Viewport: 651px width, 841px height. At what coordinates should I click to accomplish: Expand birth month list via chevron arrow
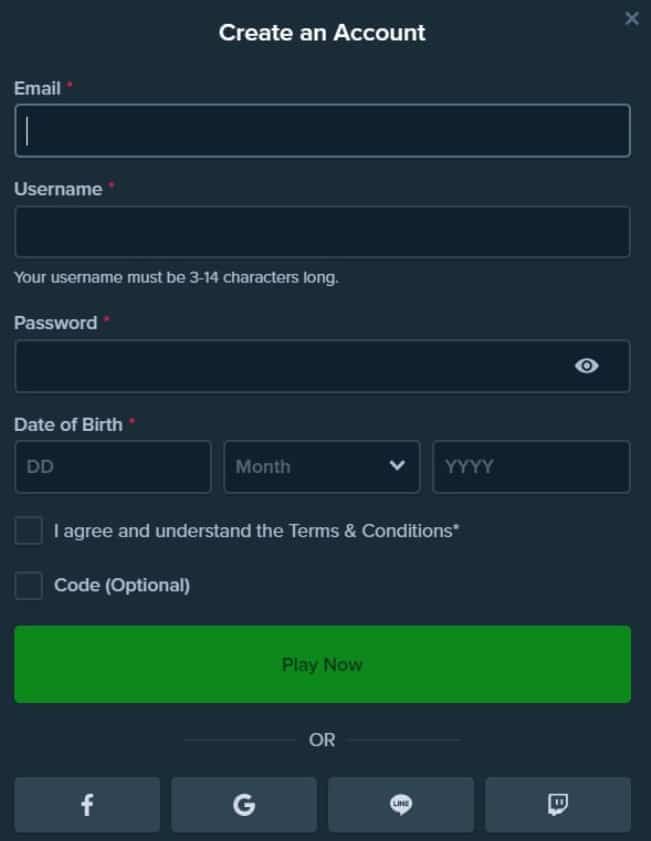point(397,466)
